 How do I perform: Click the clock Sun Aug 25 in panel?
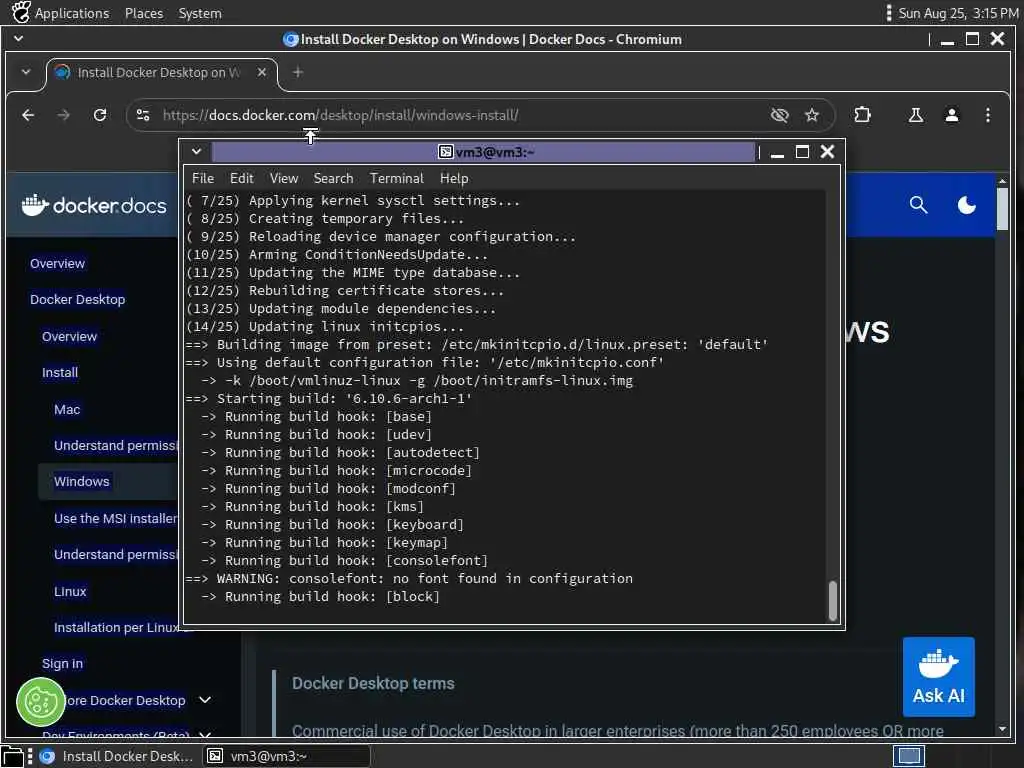point(957,13)
